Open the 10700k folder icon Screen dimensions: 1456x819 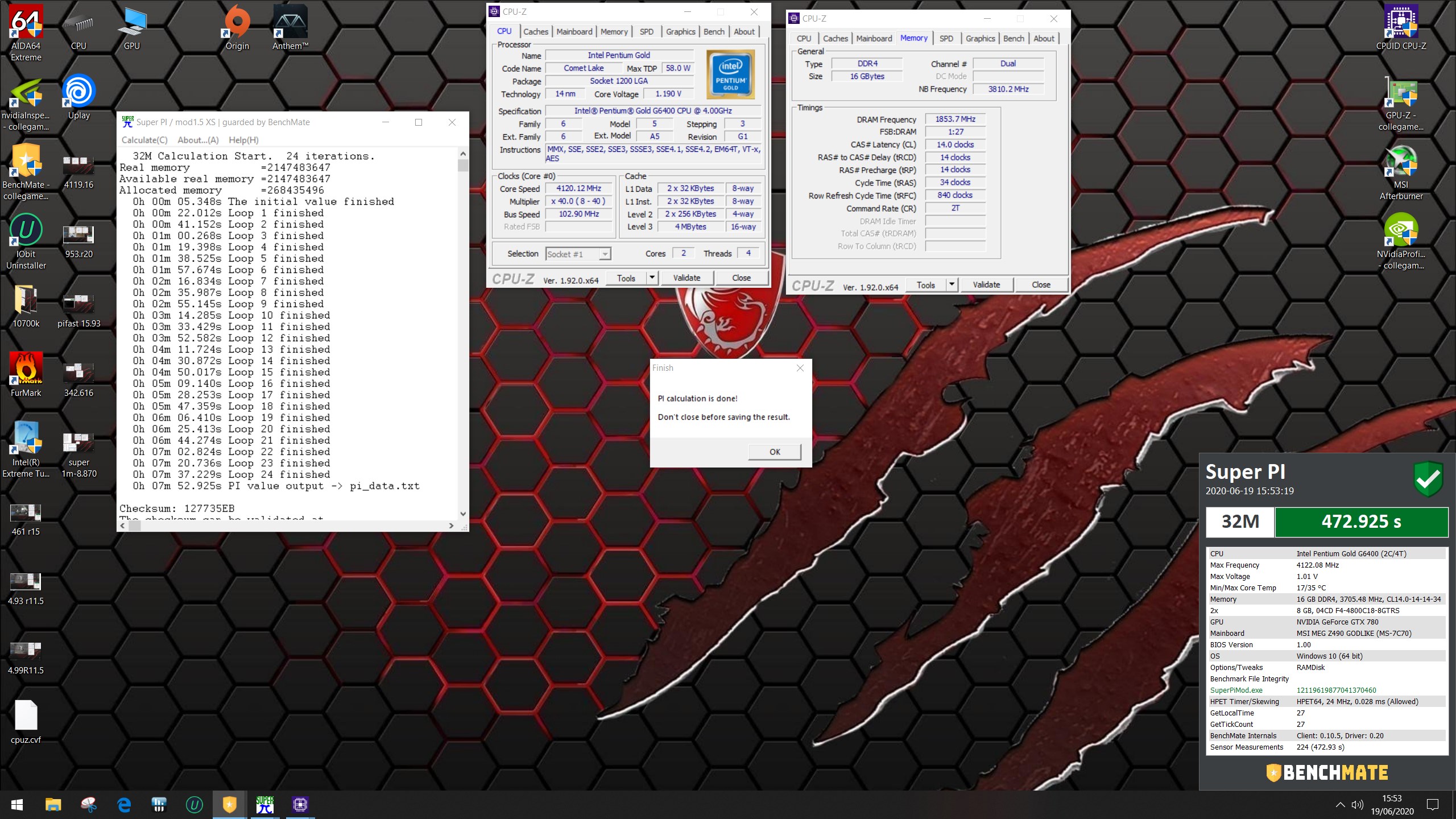click(26, 306)
